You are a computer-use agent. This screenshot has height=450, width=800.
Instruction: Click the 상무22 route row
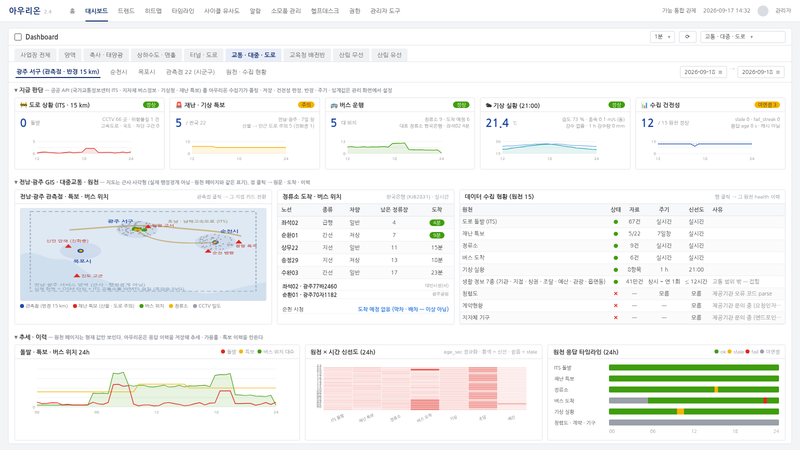coord(365,247)
